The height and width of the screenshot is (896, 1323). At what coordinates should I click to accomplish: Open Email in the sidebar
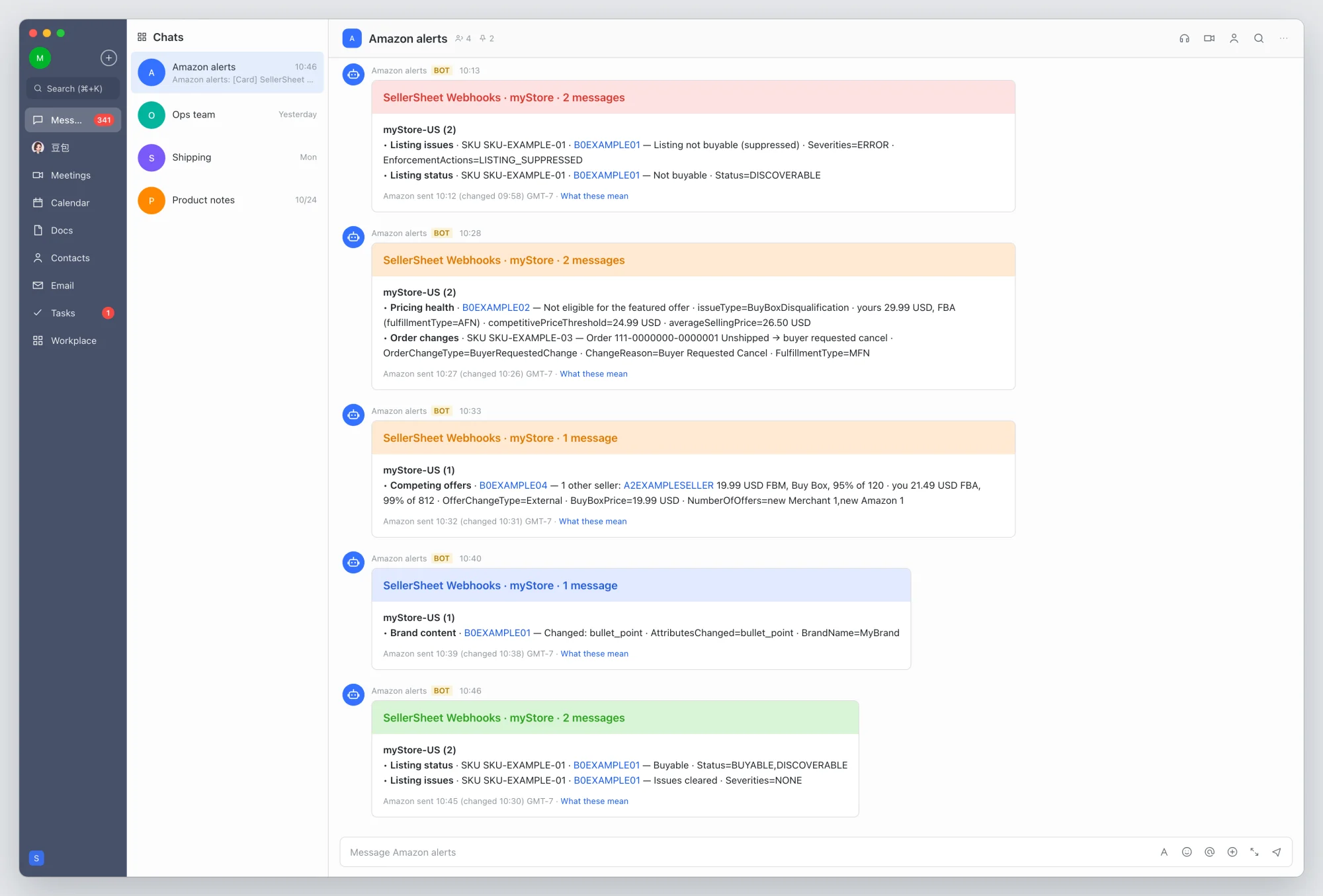click(x=73, y=286)
